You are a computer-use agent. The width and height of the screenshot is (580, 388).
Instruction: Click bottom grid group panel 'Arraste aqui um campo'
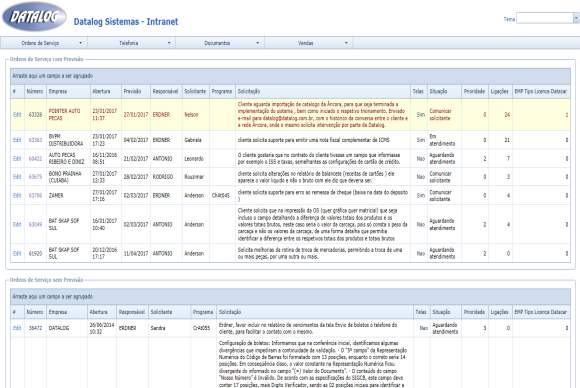pos(290,297)
